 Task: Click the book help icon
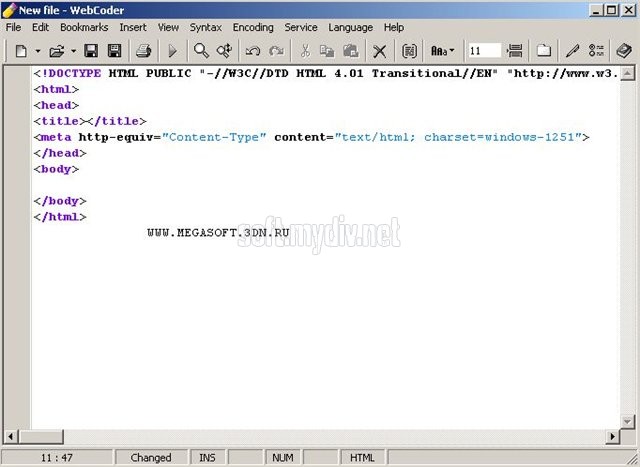624,50
